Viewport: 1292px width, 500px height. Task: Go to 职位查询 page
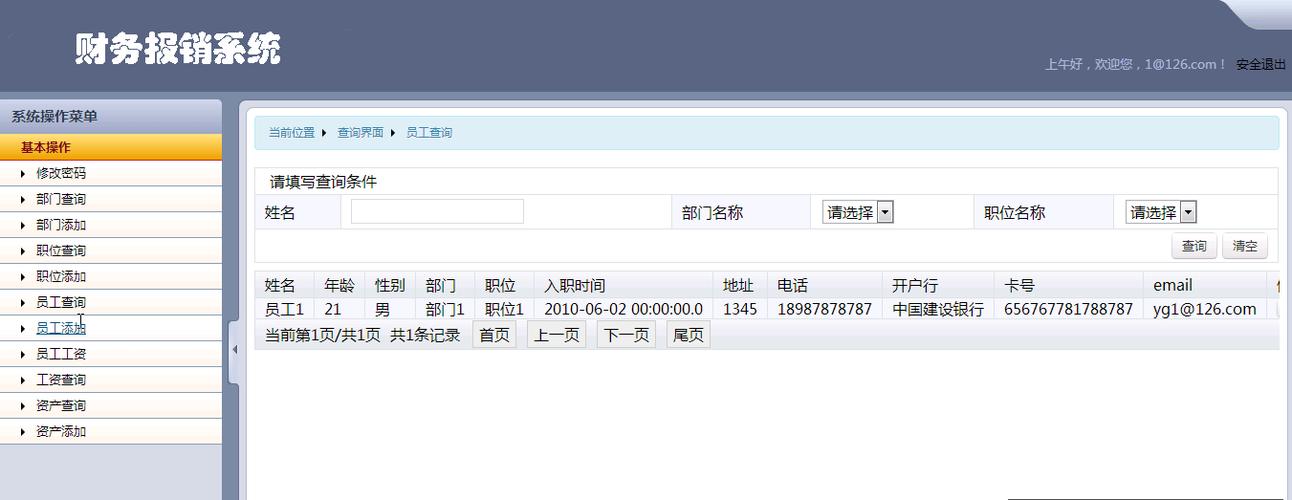click(x=61, y=251)
